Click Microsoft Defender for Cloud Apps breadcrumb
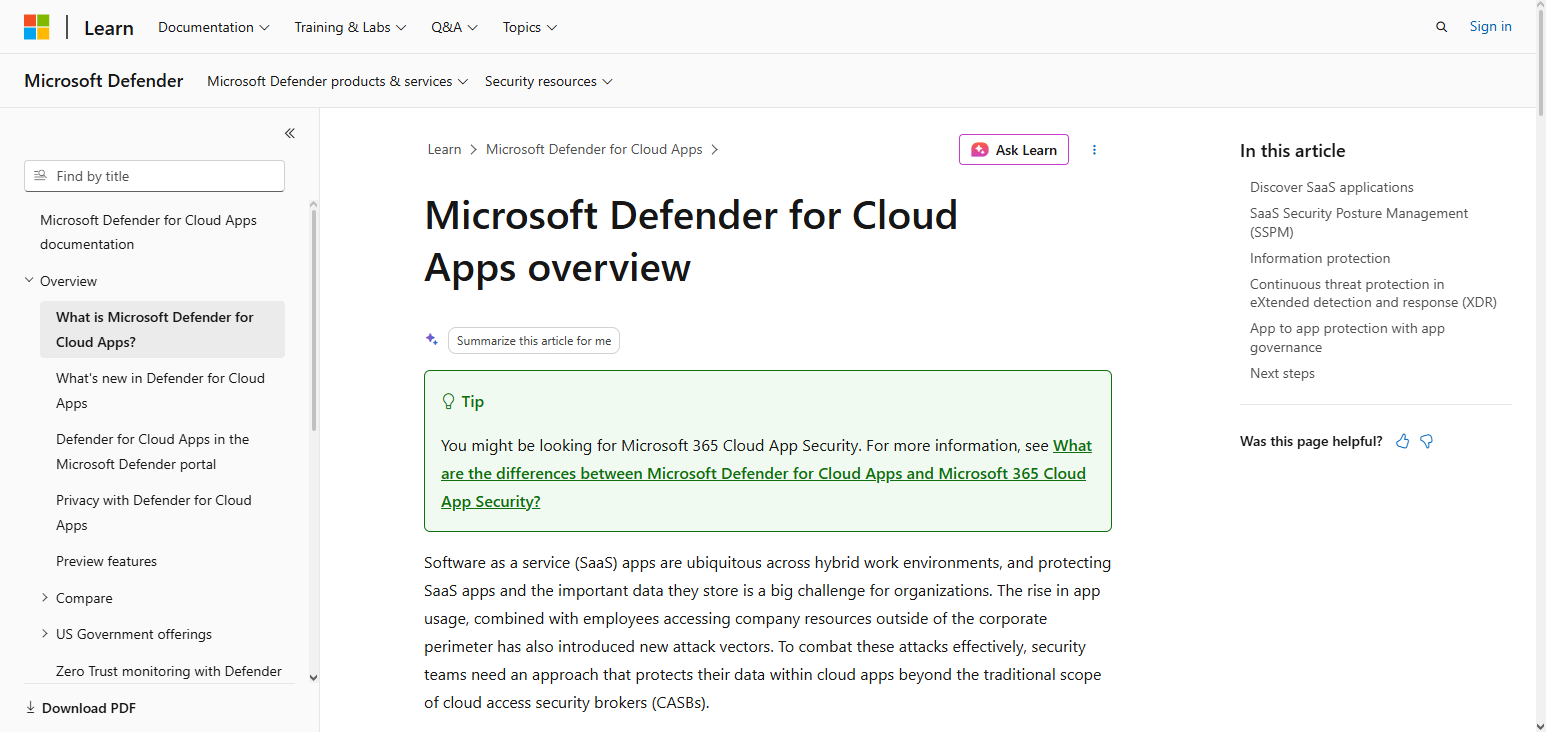Viewport: 1546px width, 732px height. [x=594, y=149]
